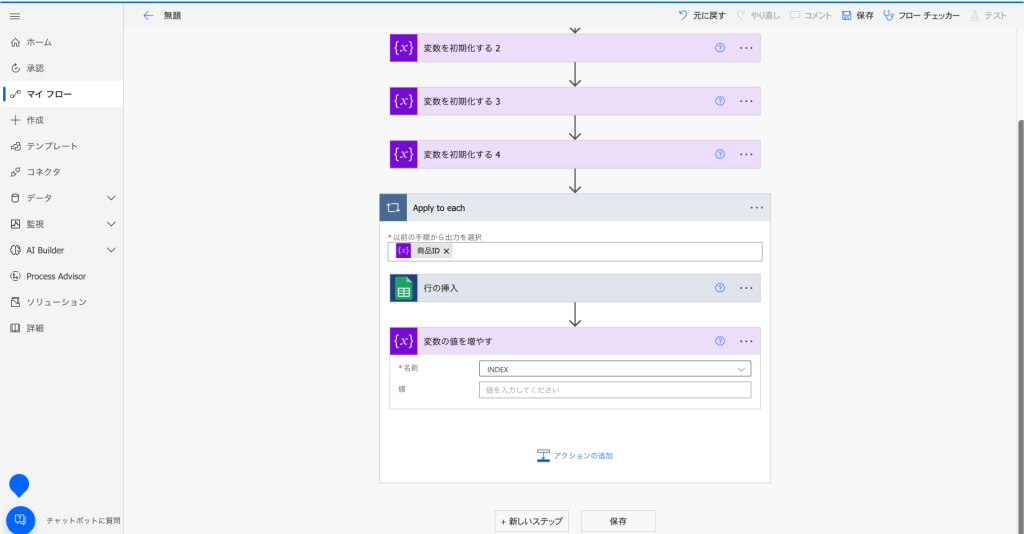Click the back arrow beside 無題

click(x=148, y=16)
